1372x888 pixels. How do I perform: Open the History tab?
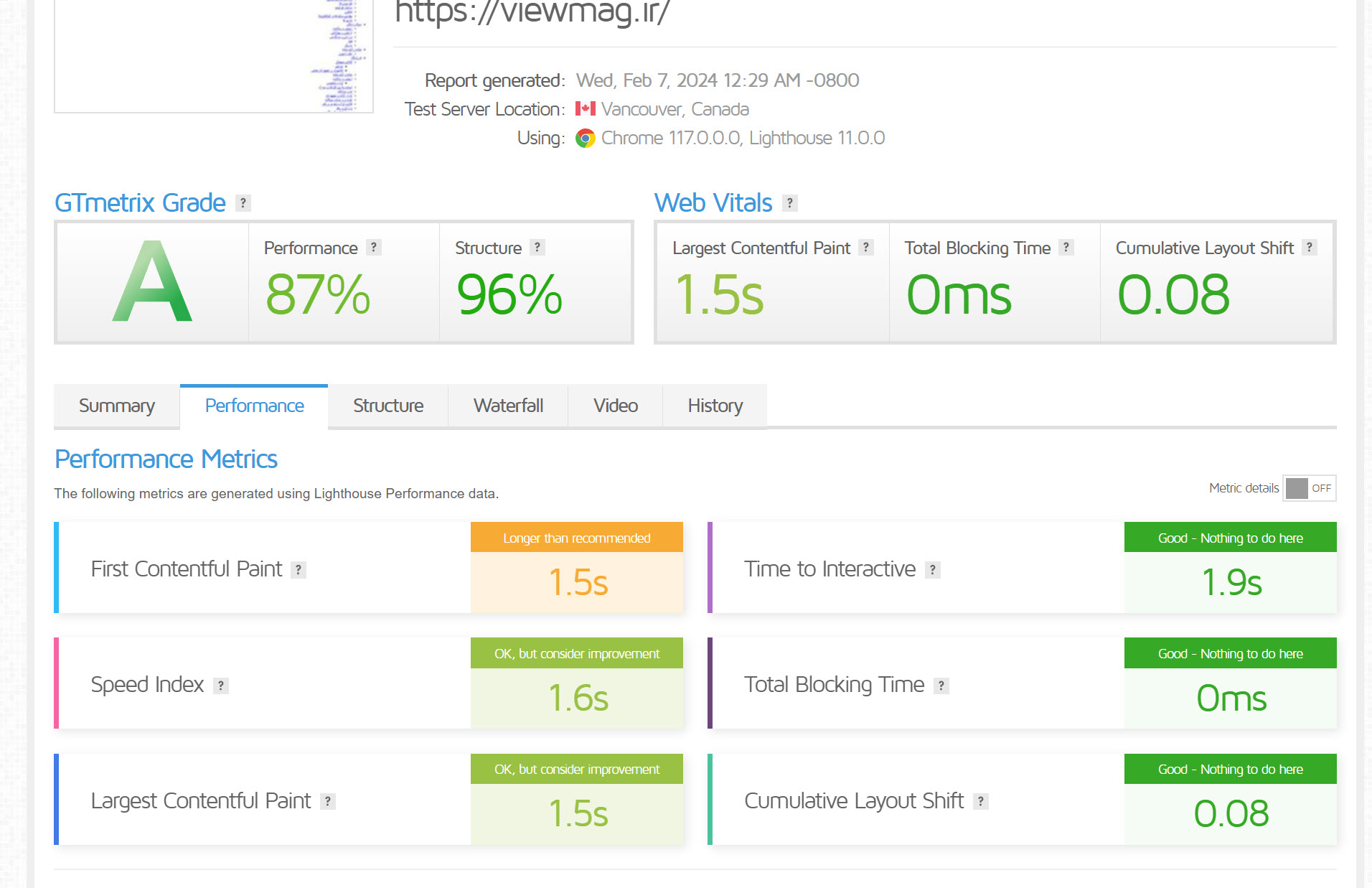tap(715, 406)
